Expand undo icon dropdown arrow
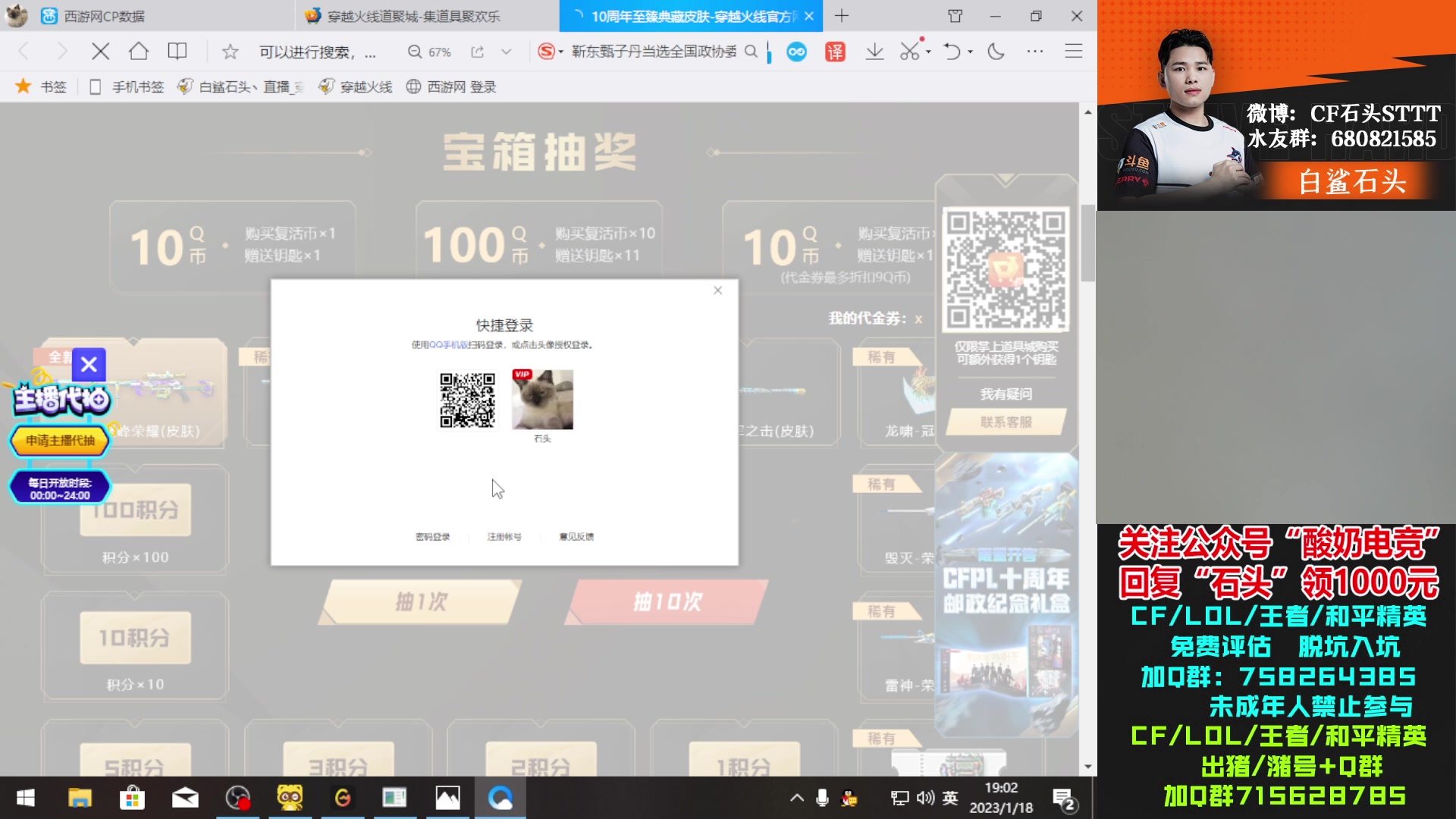Screen dimensions: 1456x819 [970, 52]
